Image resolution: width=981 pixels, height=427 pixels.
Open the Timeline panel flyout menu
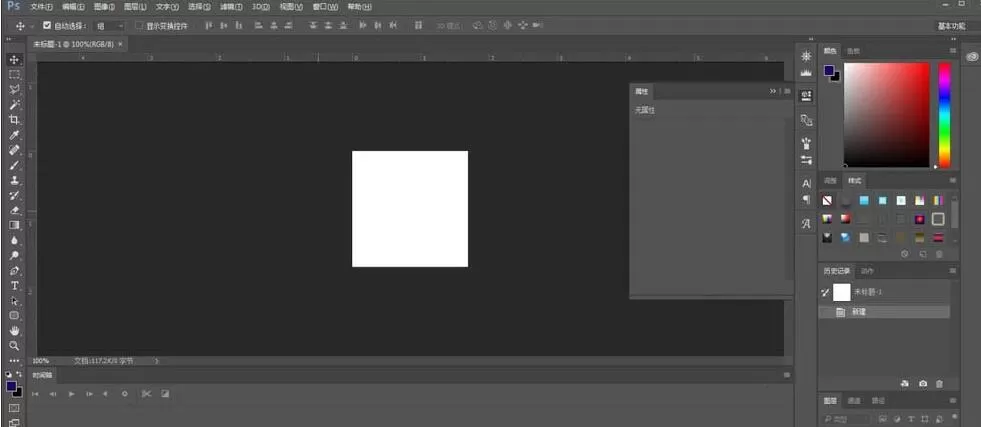pyautogui.click(x=787, y=375)
